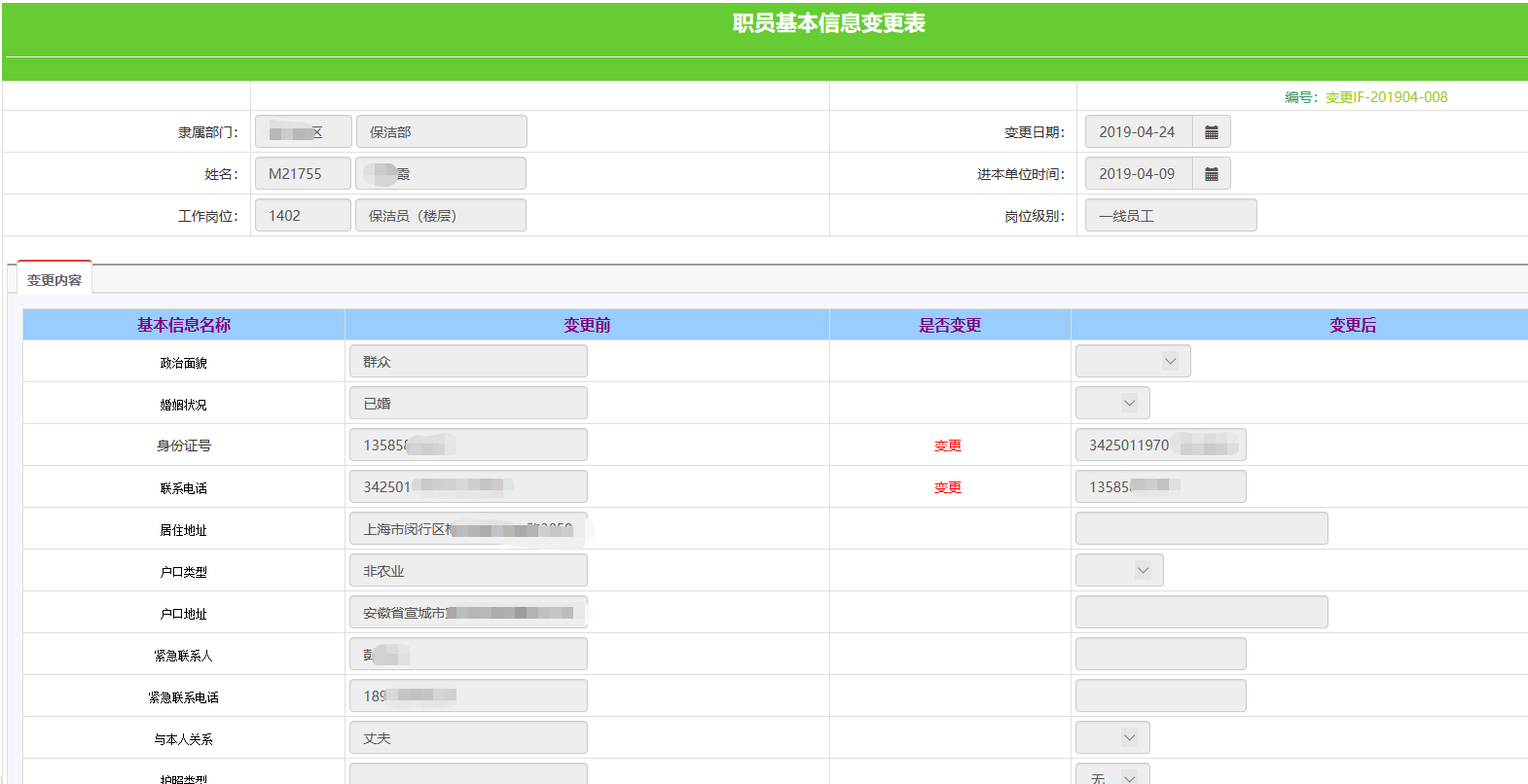The image size is (1528, 784).
Task: Open calendar picker for 变更日期
Action: point(1212,132)
